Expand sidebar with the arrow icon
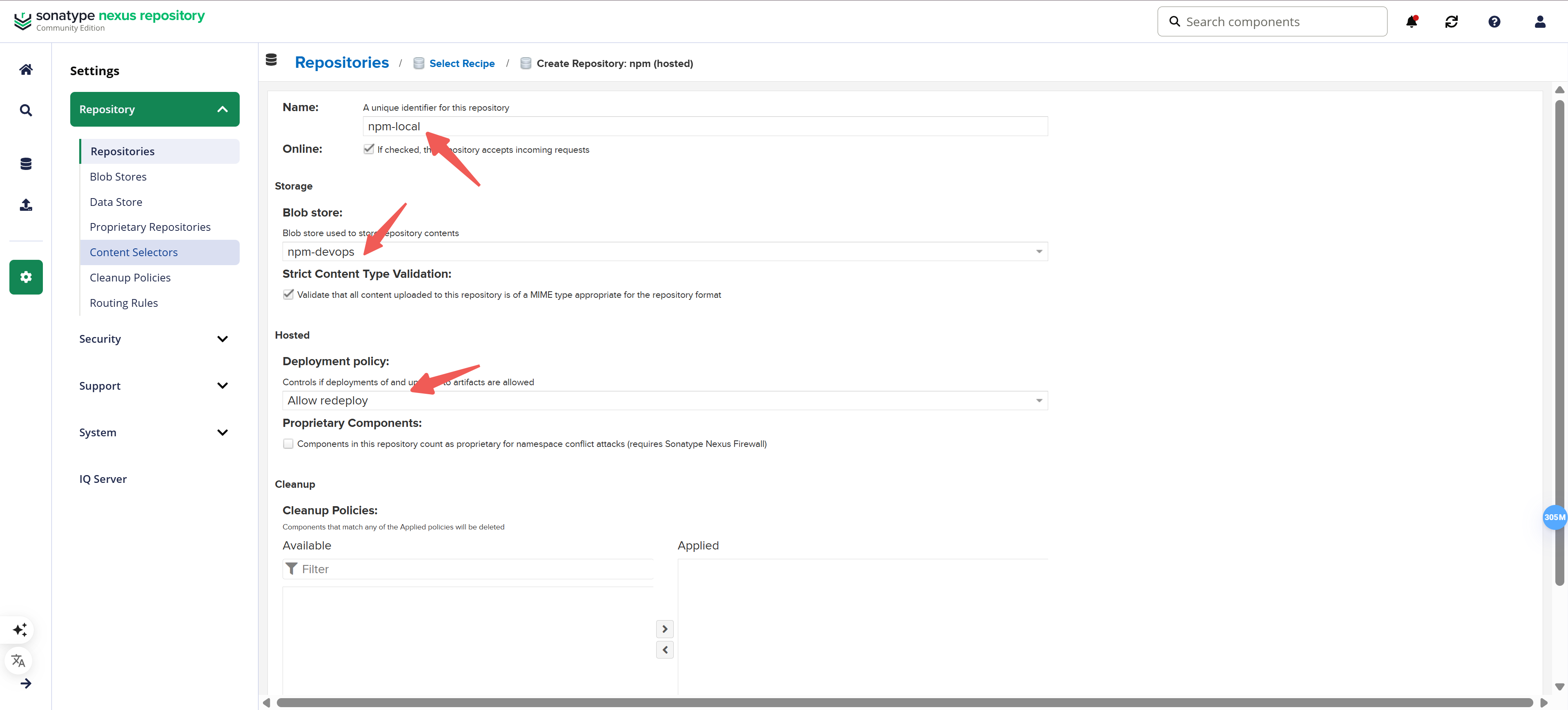The height and width of the screenshot is (710, 1568). tap(26, 684)
